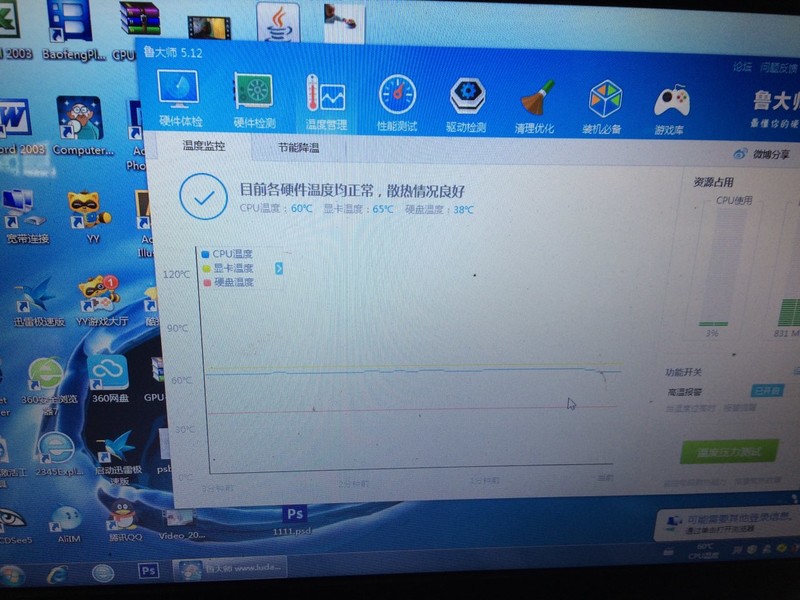Click the 显卡温度 65℃ reading

(358, 209)
